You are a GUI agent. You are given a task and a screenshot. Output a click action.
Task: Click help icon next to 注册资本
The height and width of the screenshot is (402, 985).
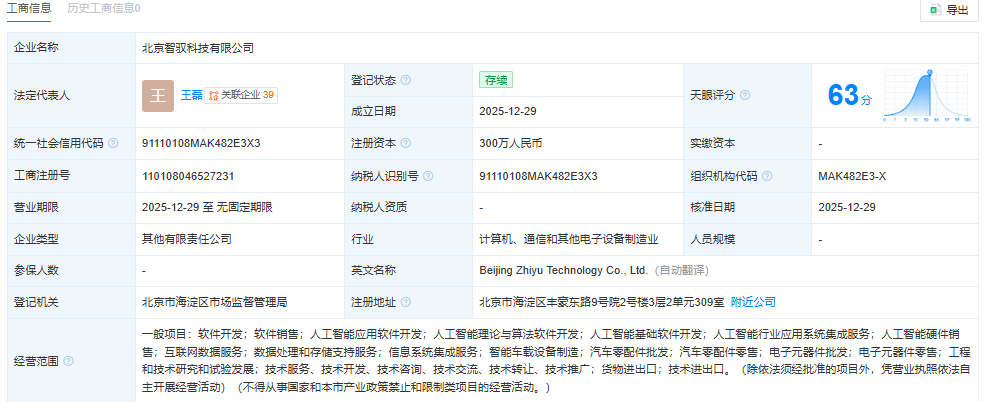pos(405,143)
